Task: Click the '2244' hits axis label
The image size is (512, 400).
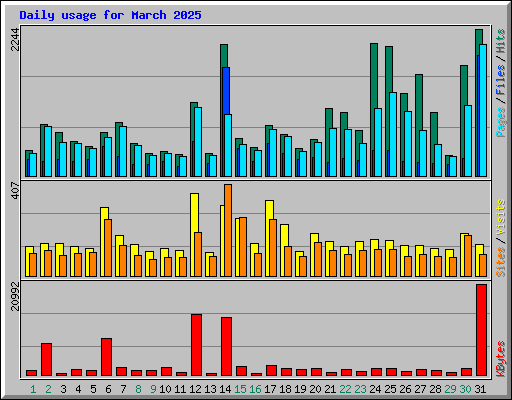Action: [15, 39]
